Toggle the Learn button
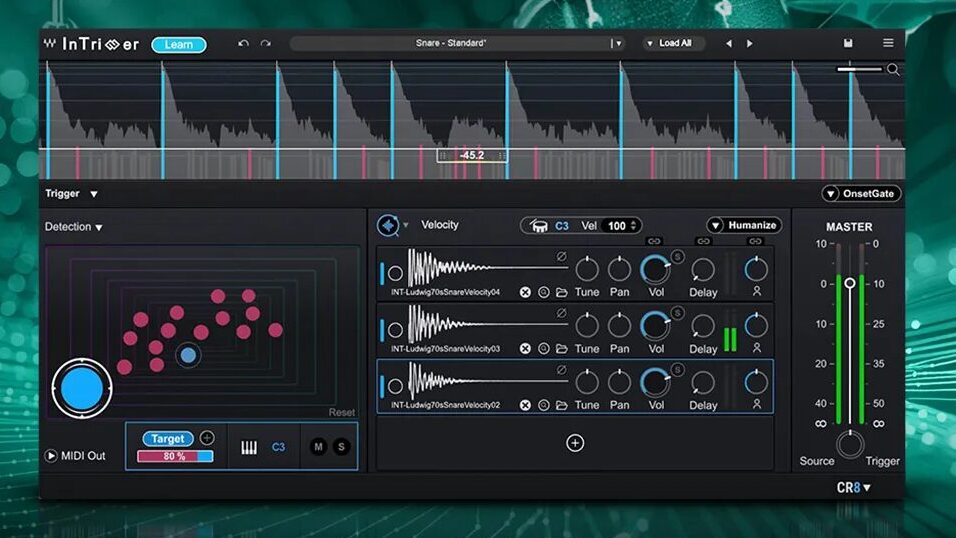Image resolution: width=956 pixels, height=538 pixels. click(179, 45)
